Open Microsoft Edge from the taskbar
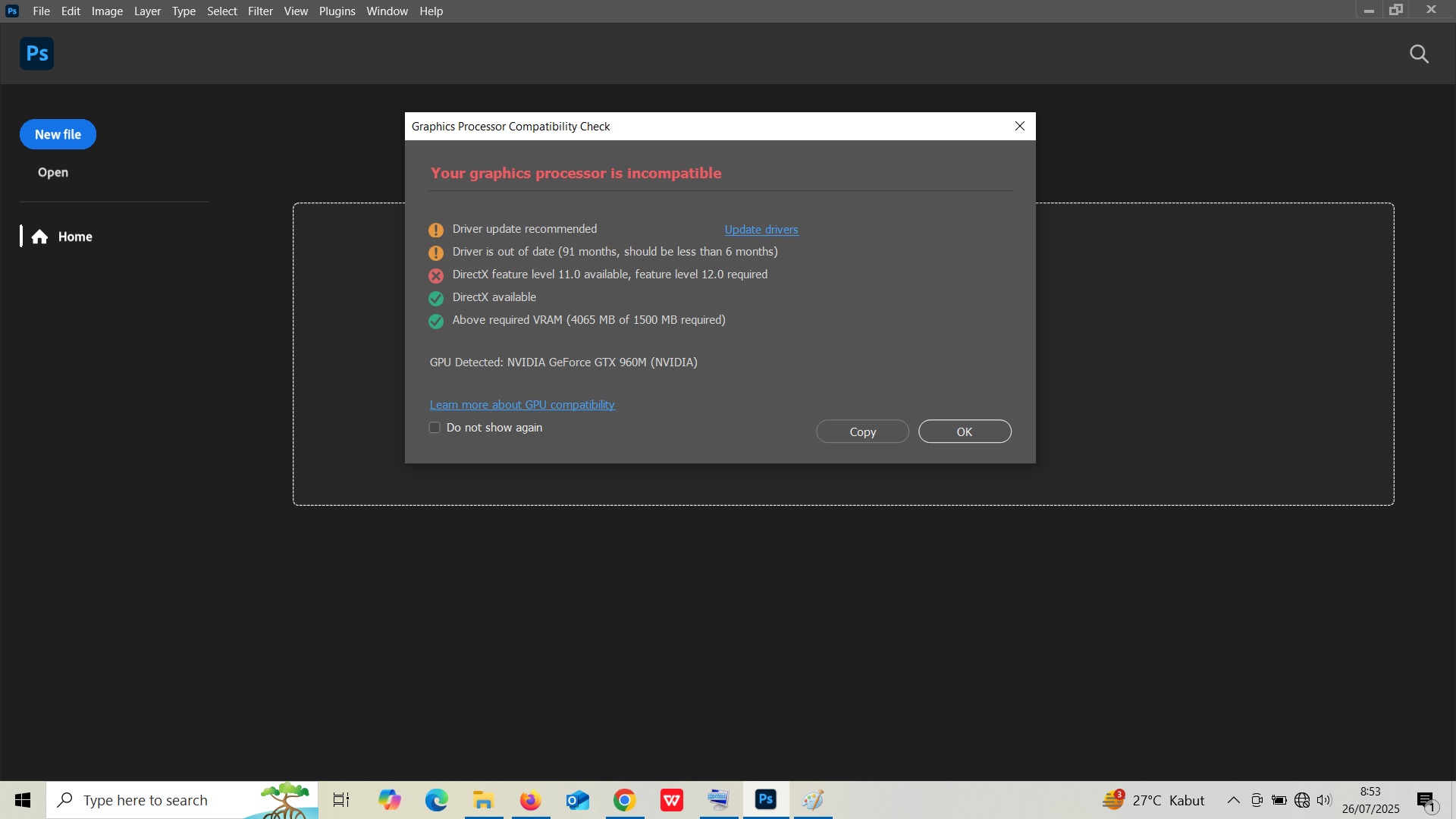This screenshot has width=1456, height=819. coord(436,800)
